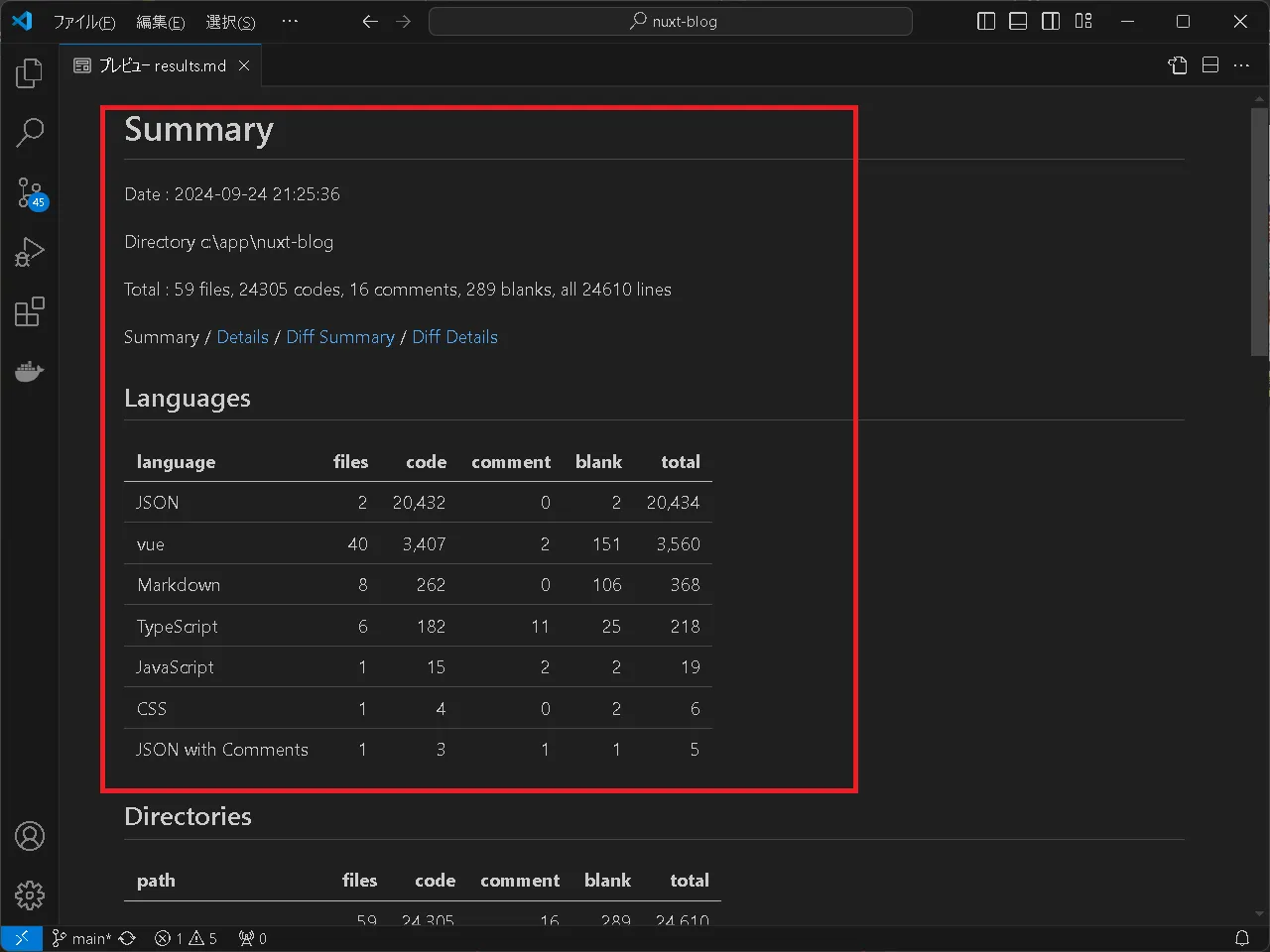Go forward in navigation history
1270x952 pixels.
point(403,21)
